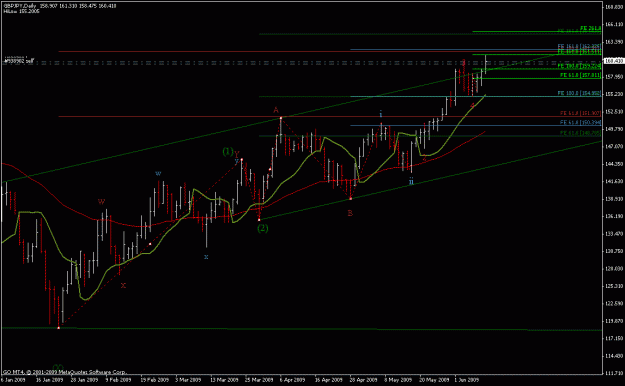Select the red uppercase X wave label
This screenshot has width=625, height=386.
124,286
